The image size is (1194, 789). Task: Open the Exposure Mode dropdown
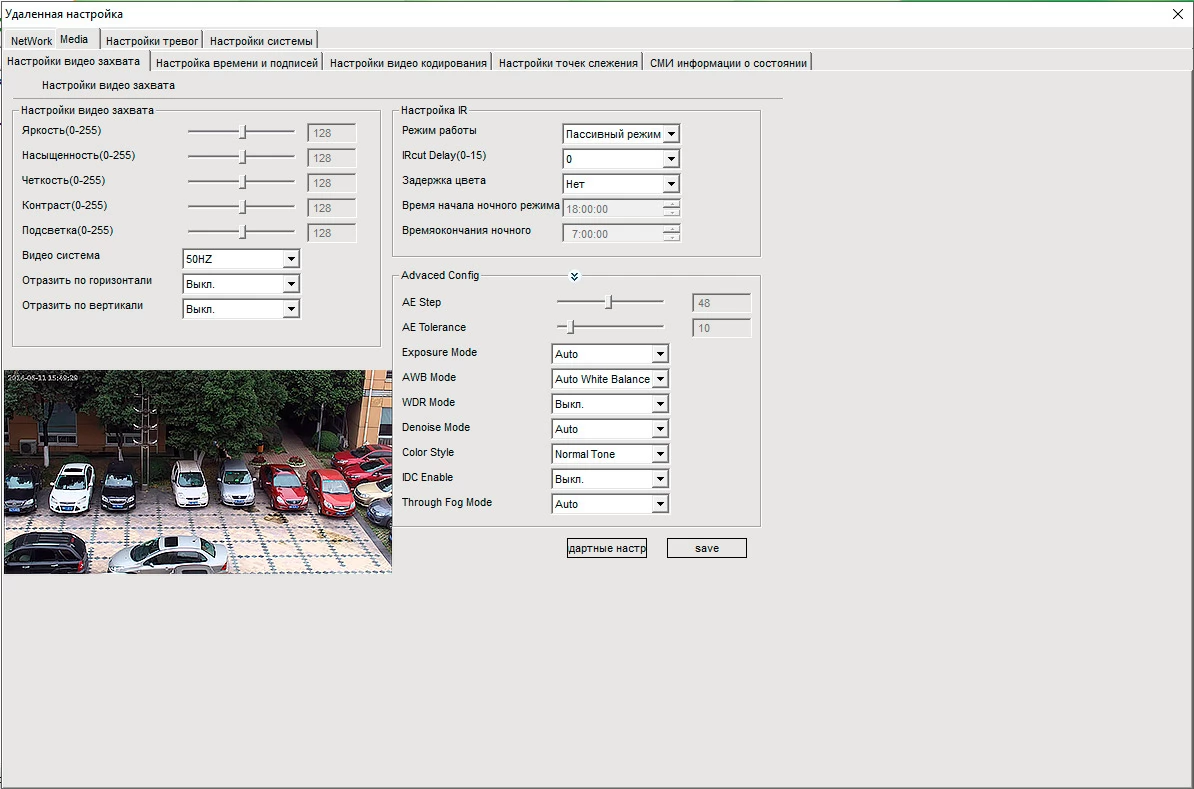tap(610, 354)
